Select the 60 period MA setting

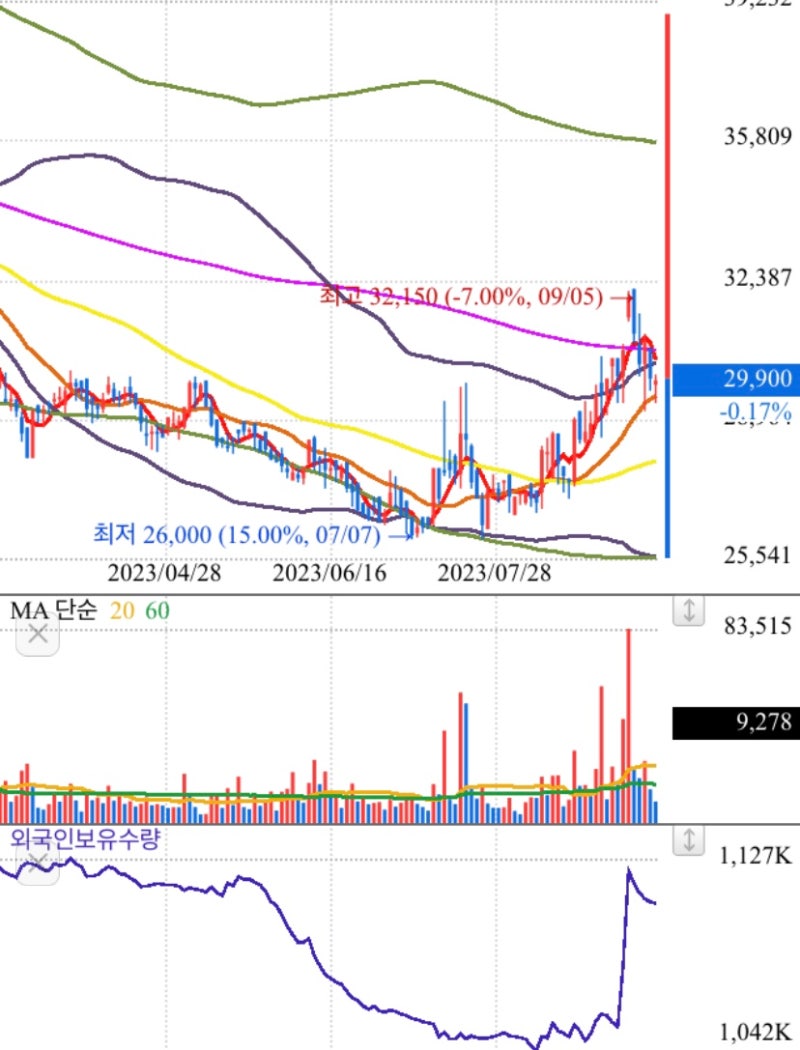point(157,611)
